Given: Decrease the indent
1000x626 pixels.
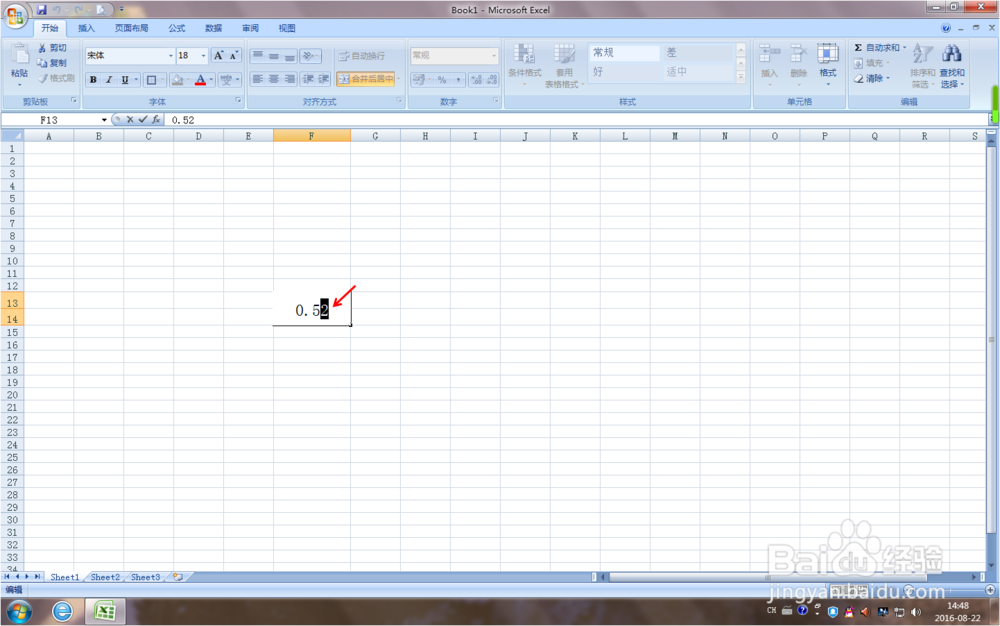Looking at the screenshot, I should pos(308,79).
